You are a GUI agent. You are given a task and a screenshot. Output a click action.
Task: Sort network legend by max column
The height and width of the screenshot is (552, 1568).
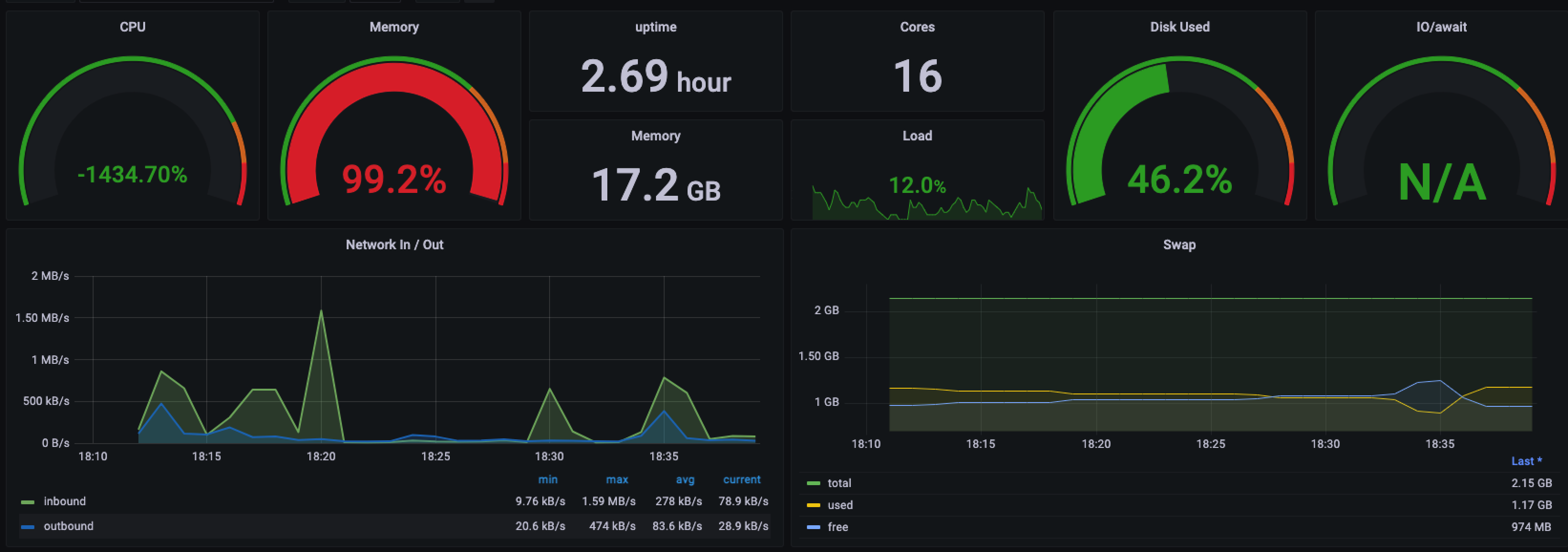(616, 479)
